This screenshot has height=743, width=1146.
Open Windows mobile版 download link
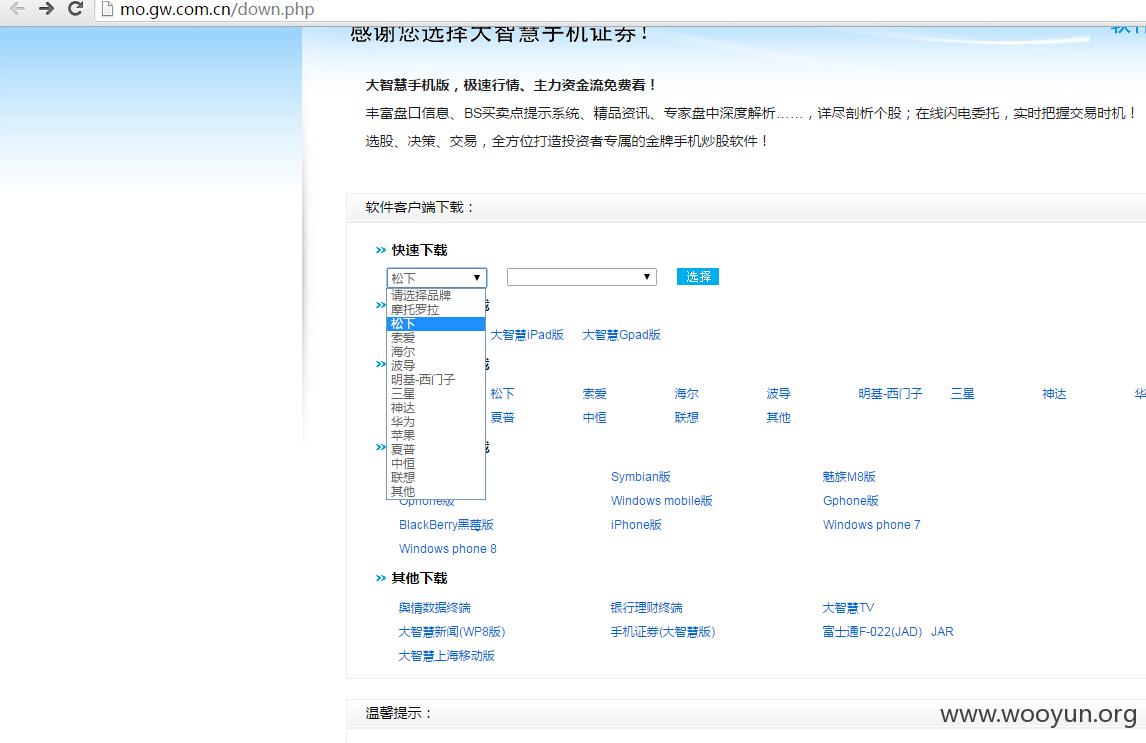661,500
